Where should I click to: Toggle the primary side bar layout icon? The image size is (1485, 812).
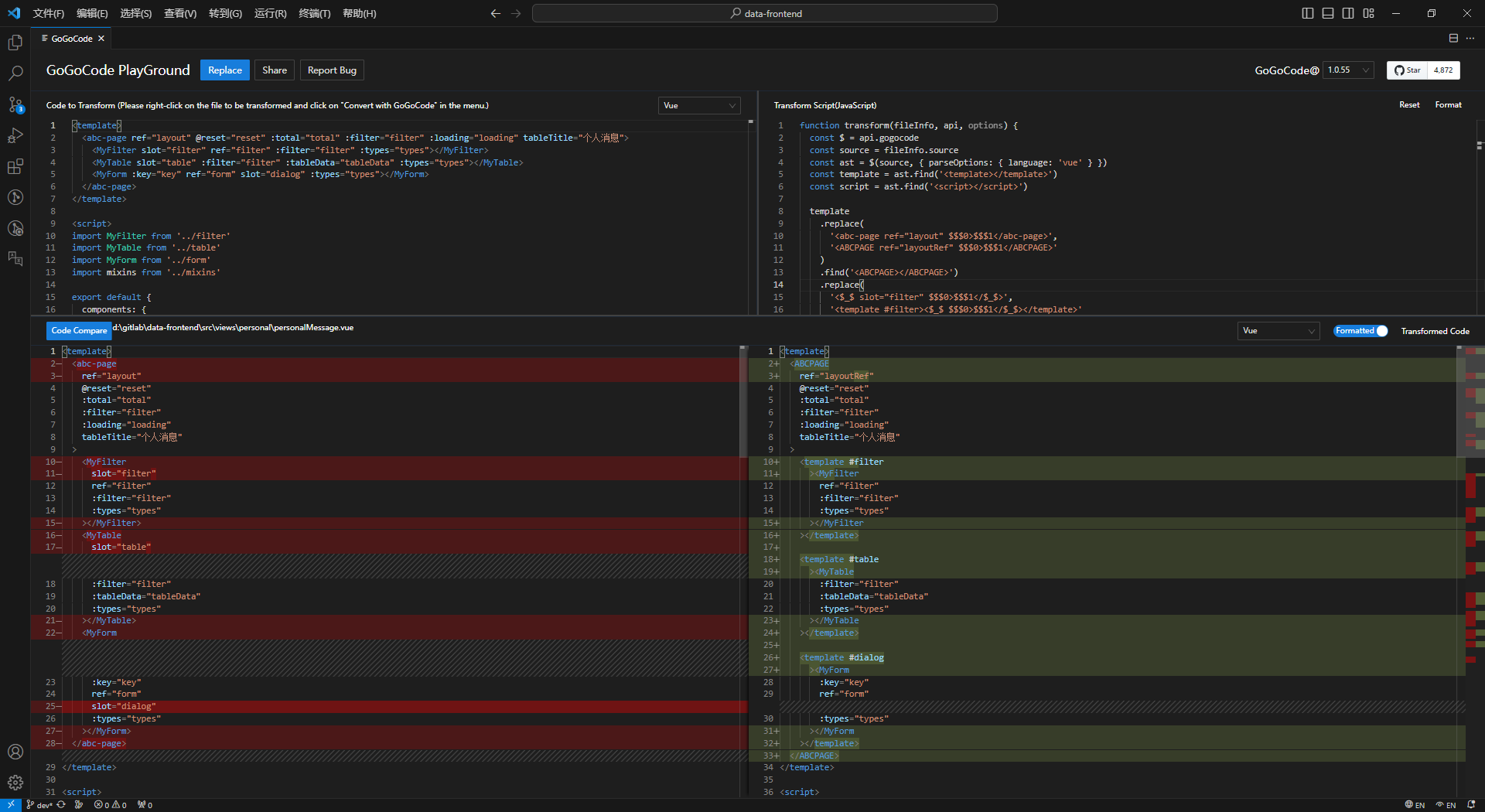[x=1308, y=13]
